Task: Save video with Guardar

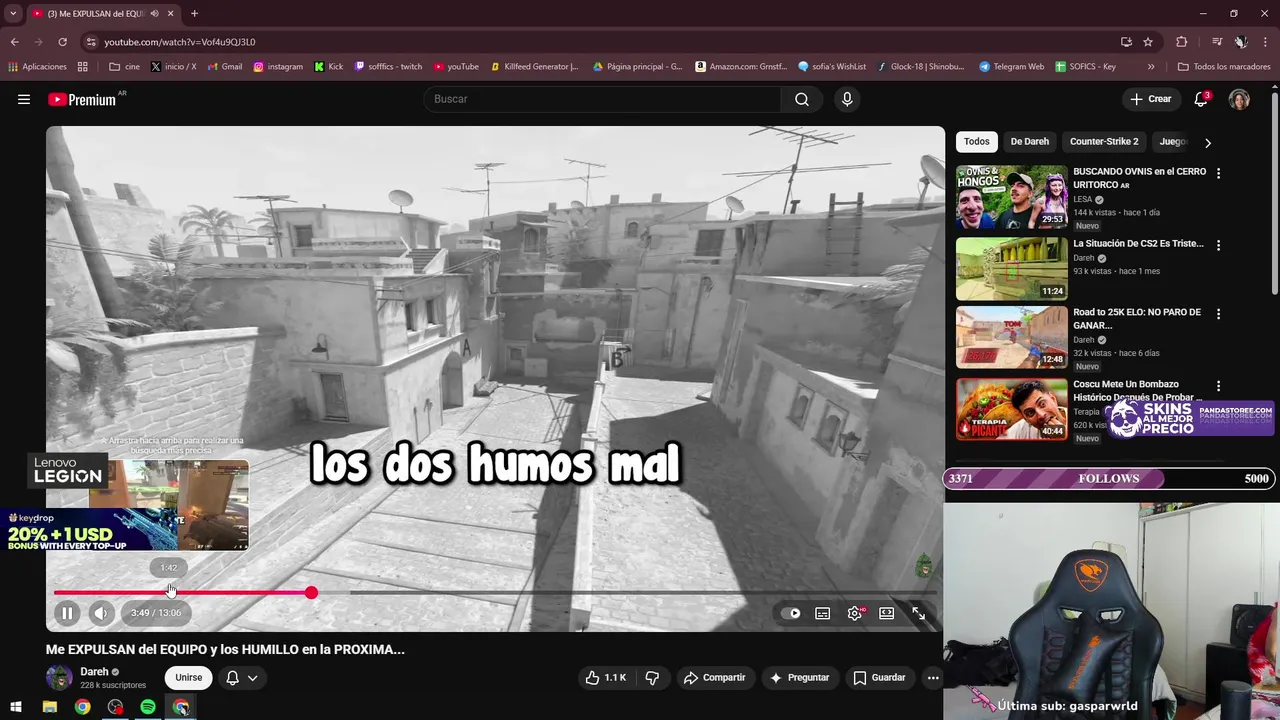Action: [x=879, y=678]
